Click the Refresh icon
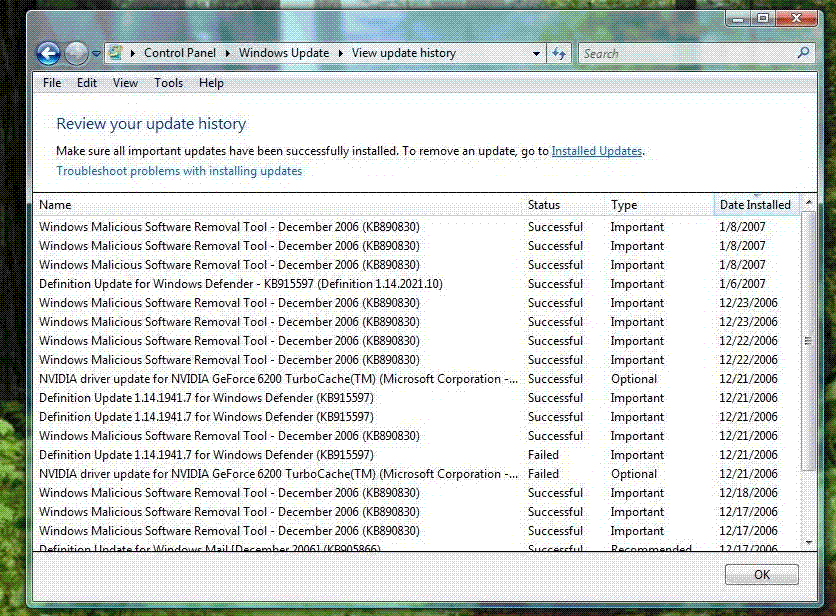836x616 pixels. click(559, 53)
